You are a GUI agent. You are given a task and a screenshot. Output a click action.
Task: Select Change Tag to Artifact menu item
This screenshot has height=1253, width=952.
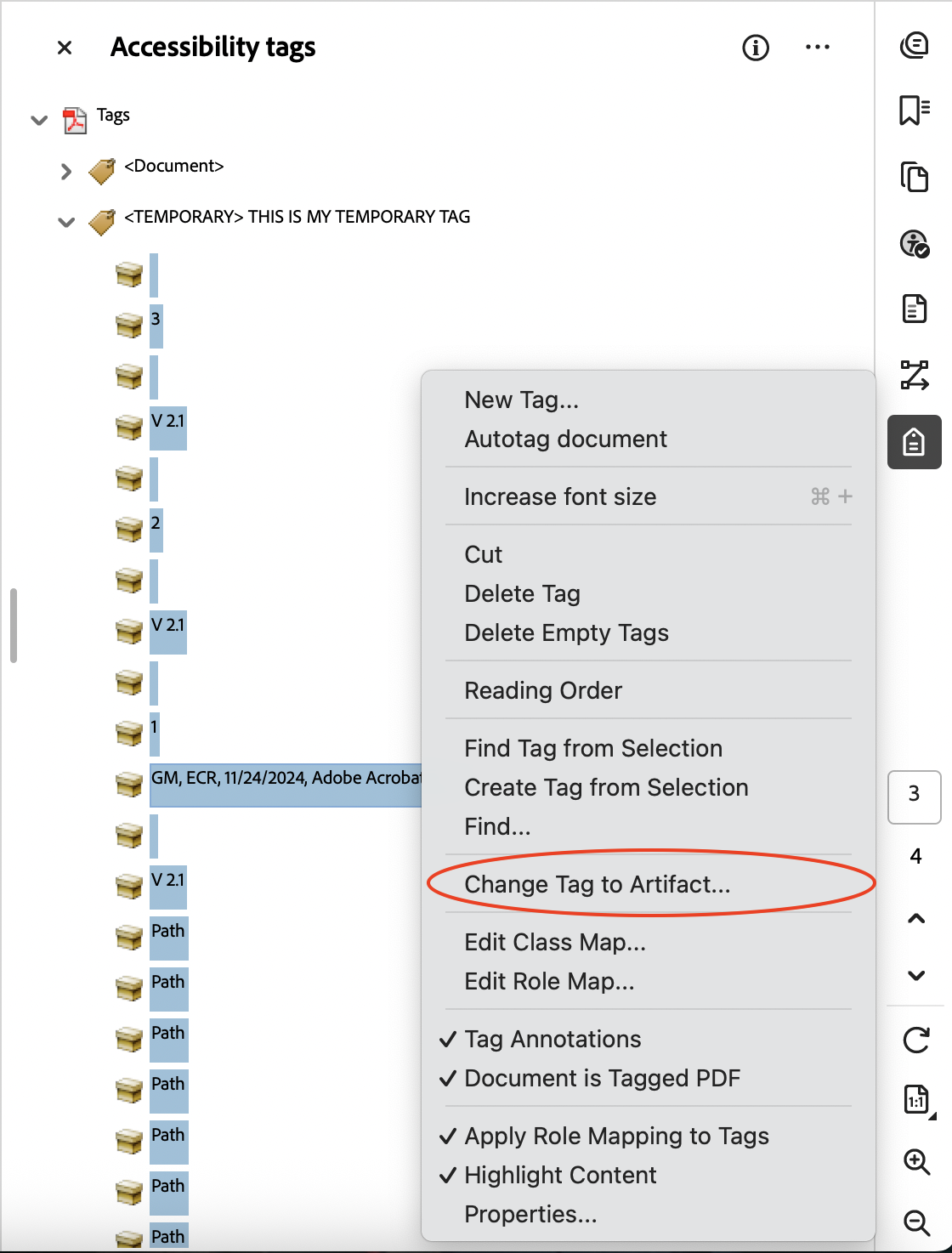[x=598, y=884]
